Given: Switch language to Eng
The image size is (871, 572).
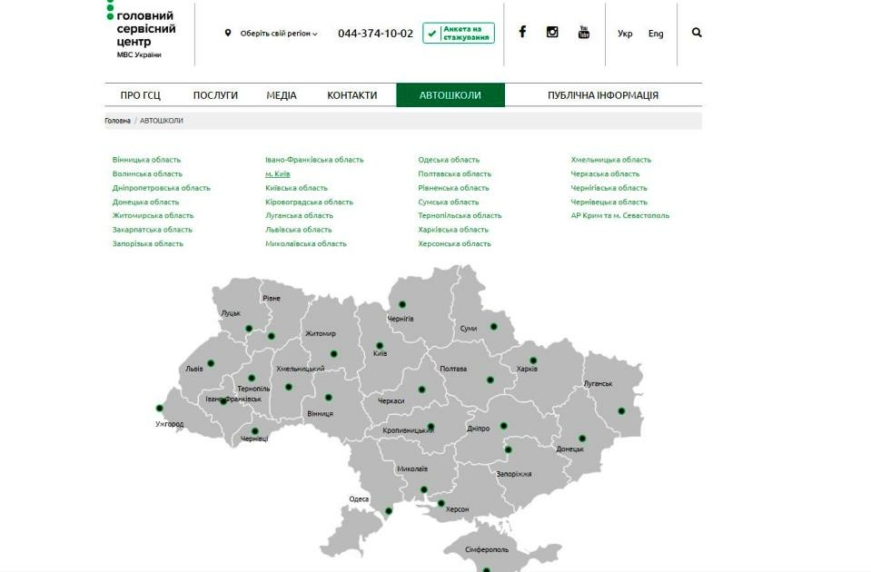Looking at the screenshot, I should point(655,34).
